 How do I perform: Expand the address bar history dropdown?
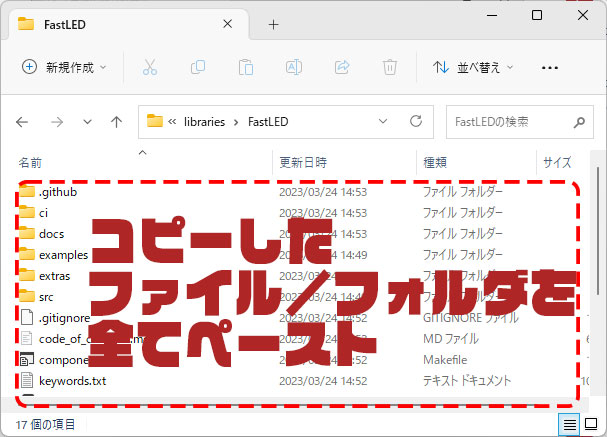click(x=383, y=122)
